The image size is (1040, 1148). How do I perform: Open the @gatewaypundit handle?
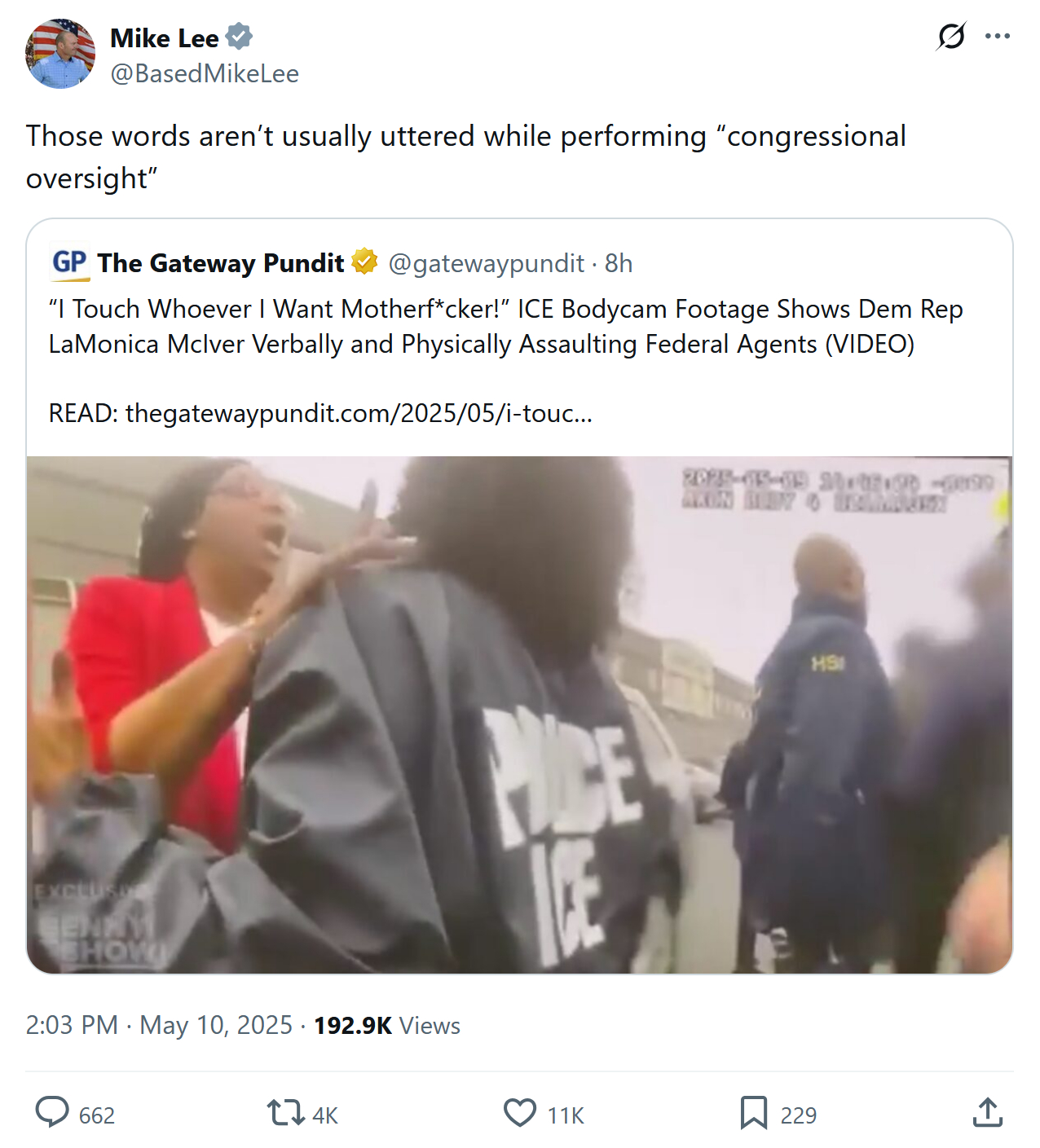(x=487, y=263)
